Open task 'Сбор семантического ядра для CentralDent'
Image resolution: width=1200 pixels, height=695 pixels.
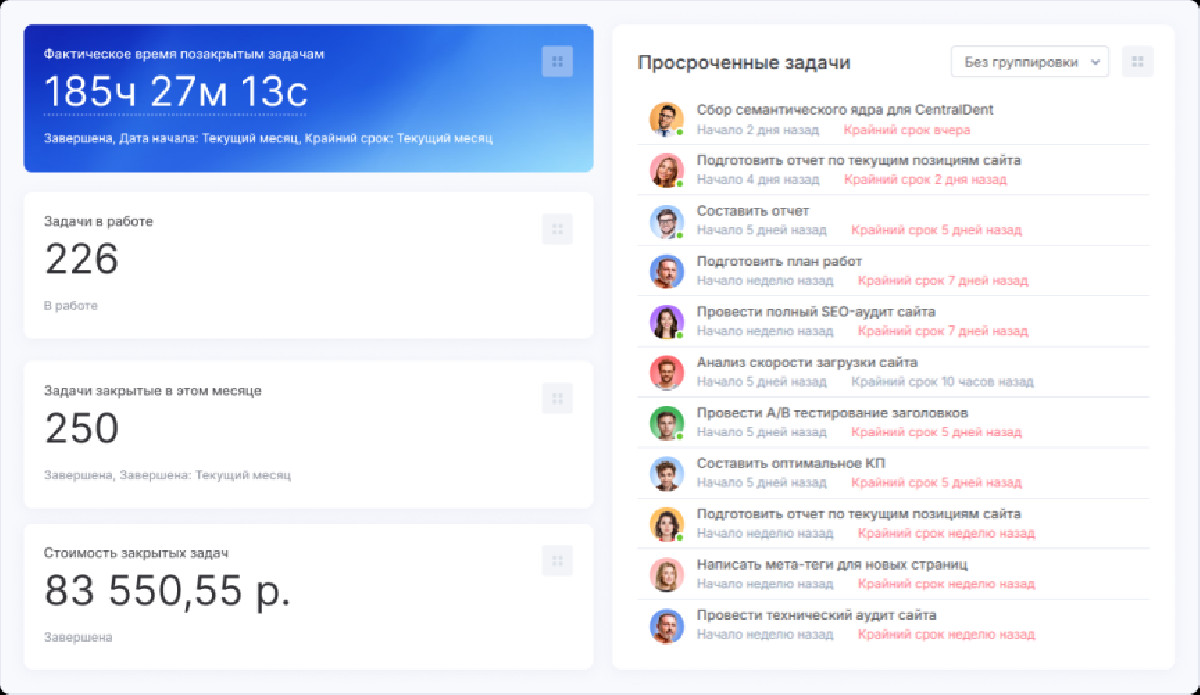[844, 110]
